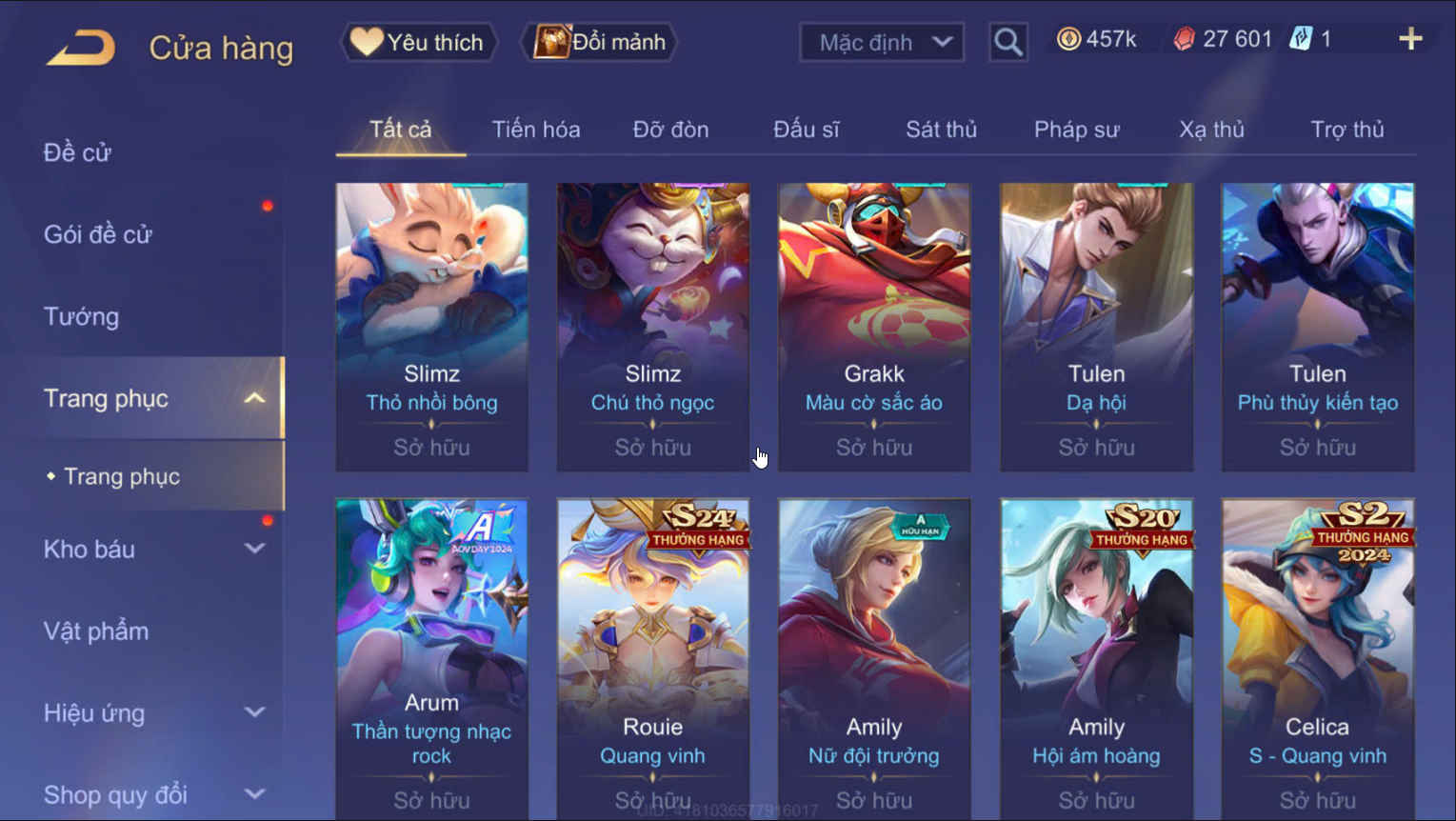1456x821 pixels.
Task: Open the Mặc định sort dropdown
Action: coord(882,42)
